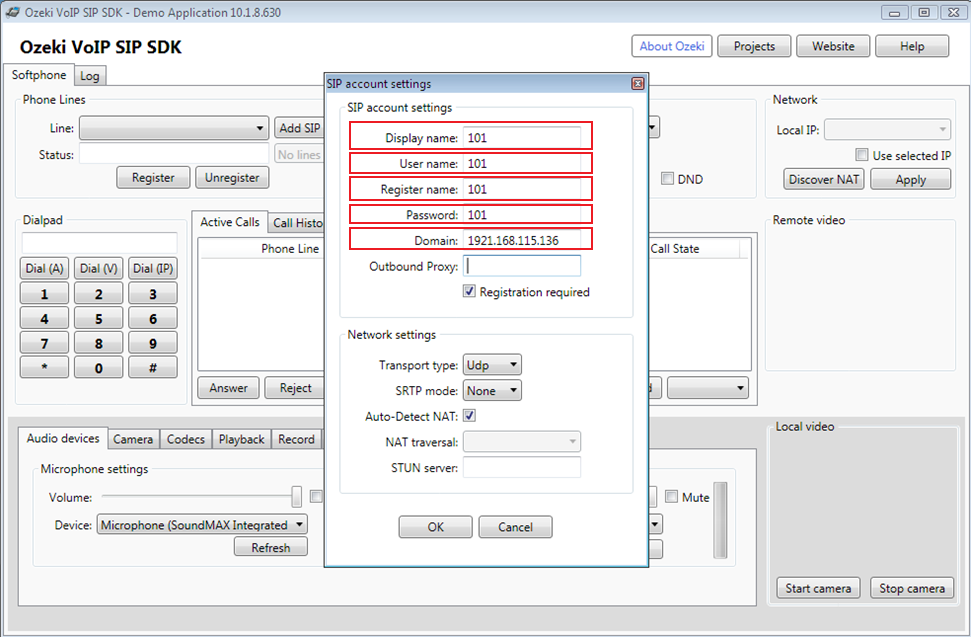Click the Domain input field
Viewport: 976px width, 641px height.
click(x=524, y=241)
